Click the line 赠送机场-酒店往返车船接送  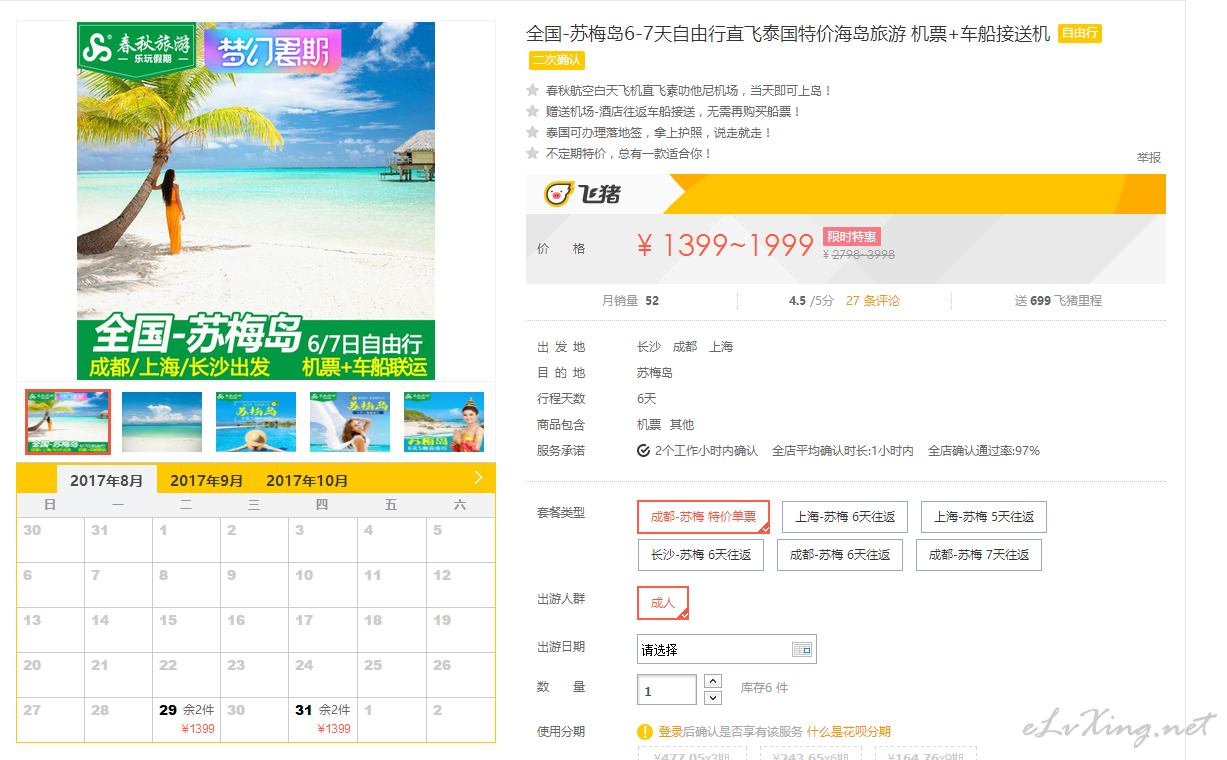point(673,112)
